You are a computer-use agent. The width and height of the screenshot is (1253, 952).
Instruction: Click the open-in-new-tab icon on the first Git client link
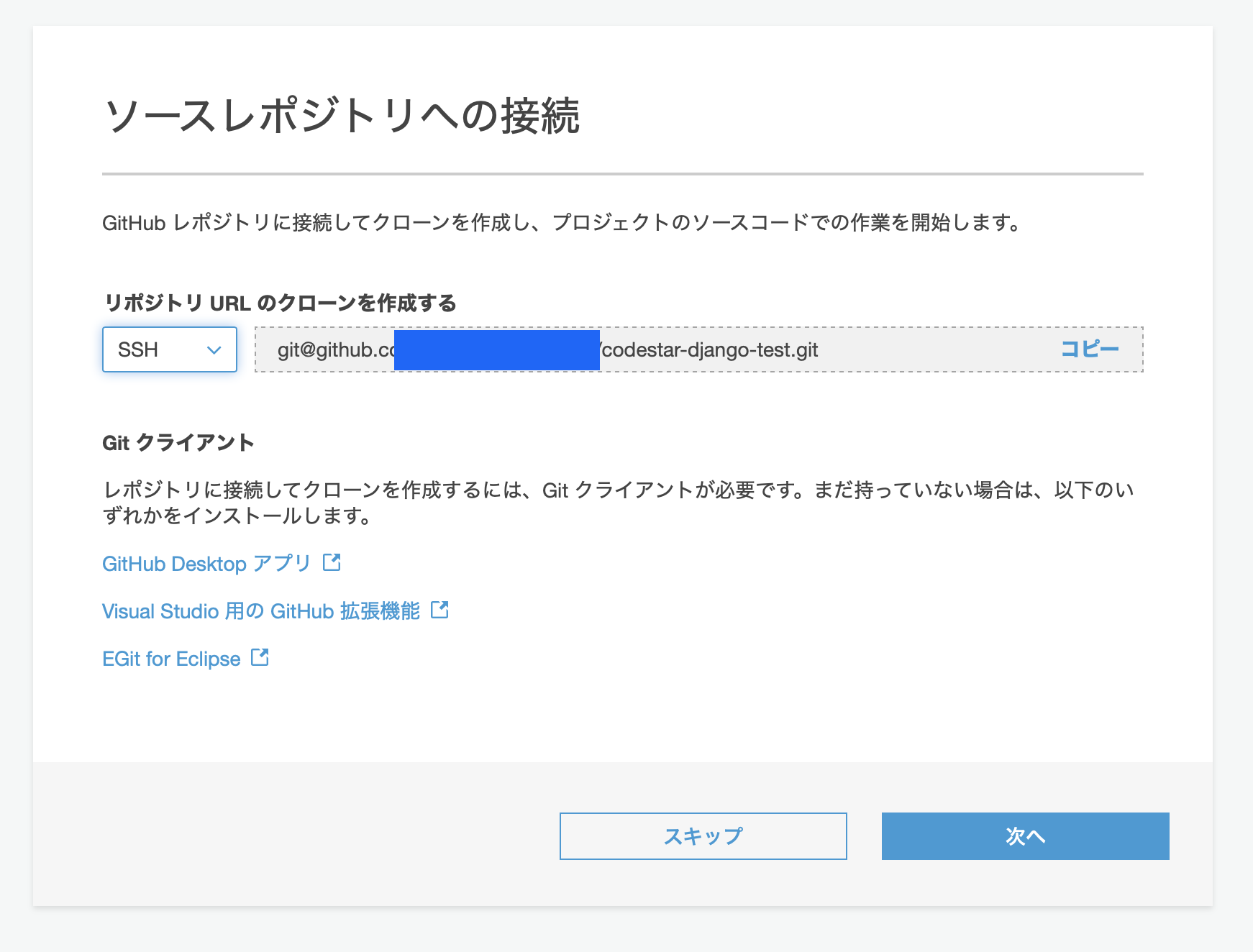click(332, 563)
